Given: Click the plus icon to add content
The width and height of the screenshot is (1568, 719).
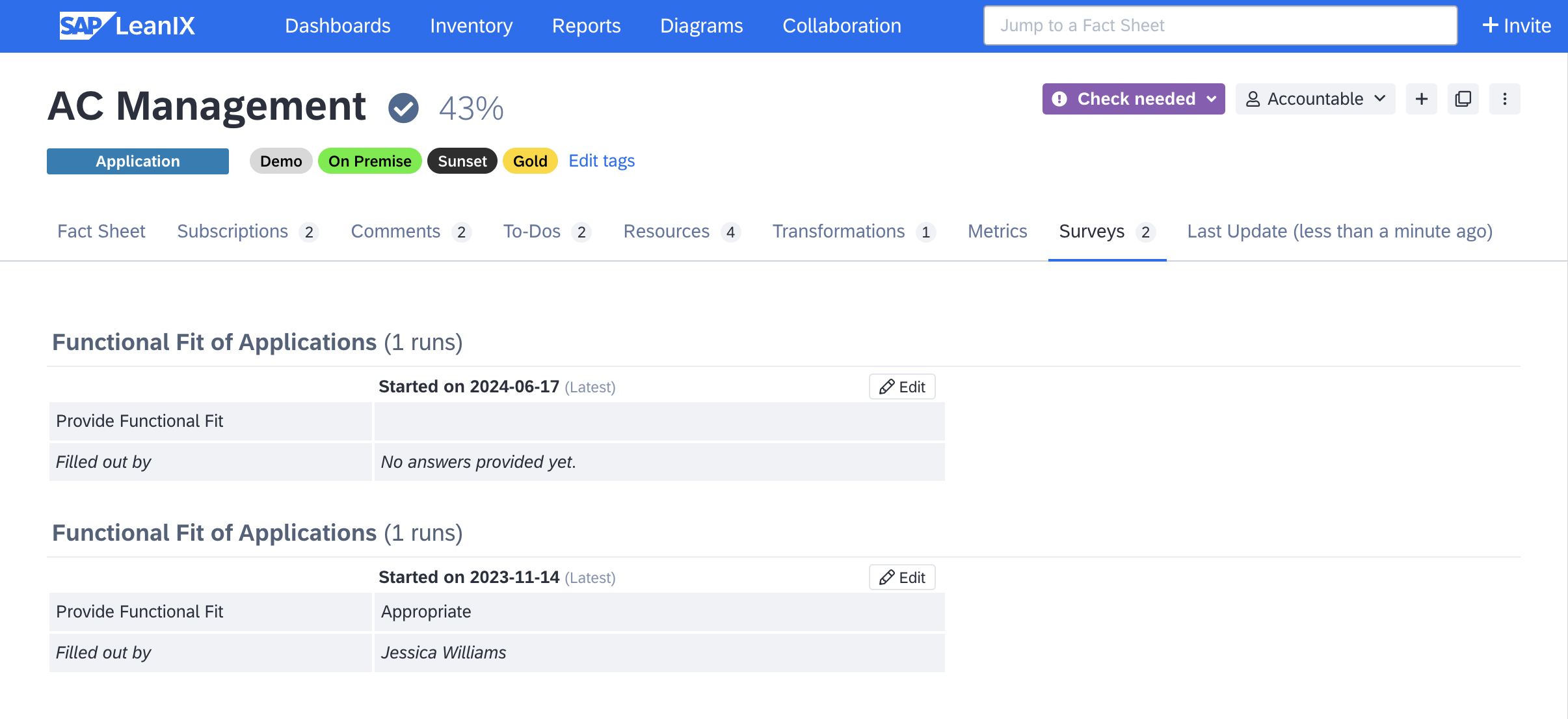Looking at the screenshot, I should tap(1422, 98).
